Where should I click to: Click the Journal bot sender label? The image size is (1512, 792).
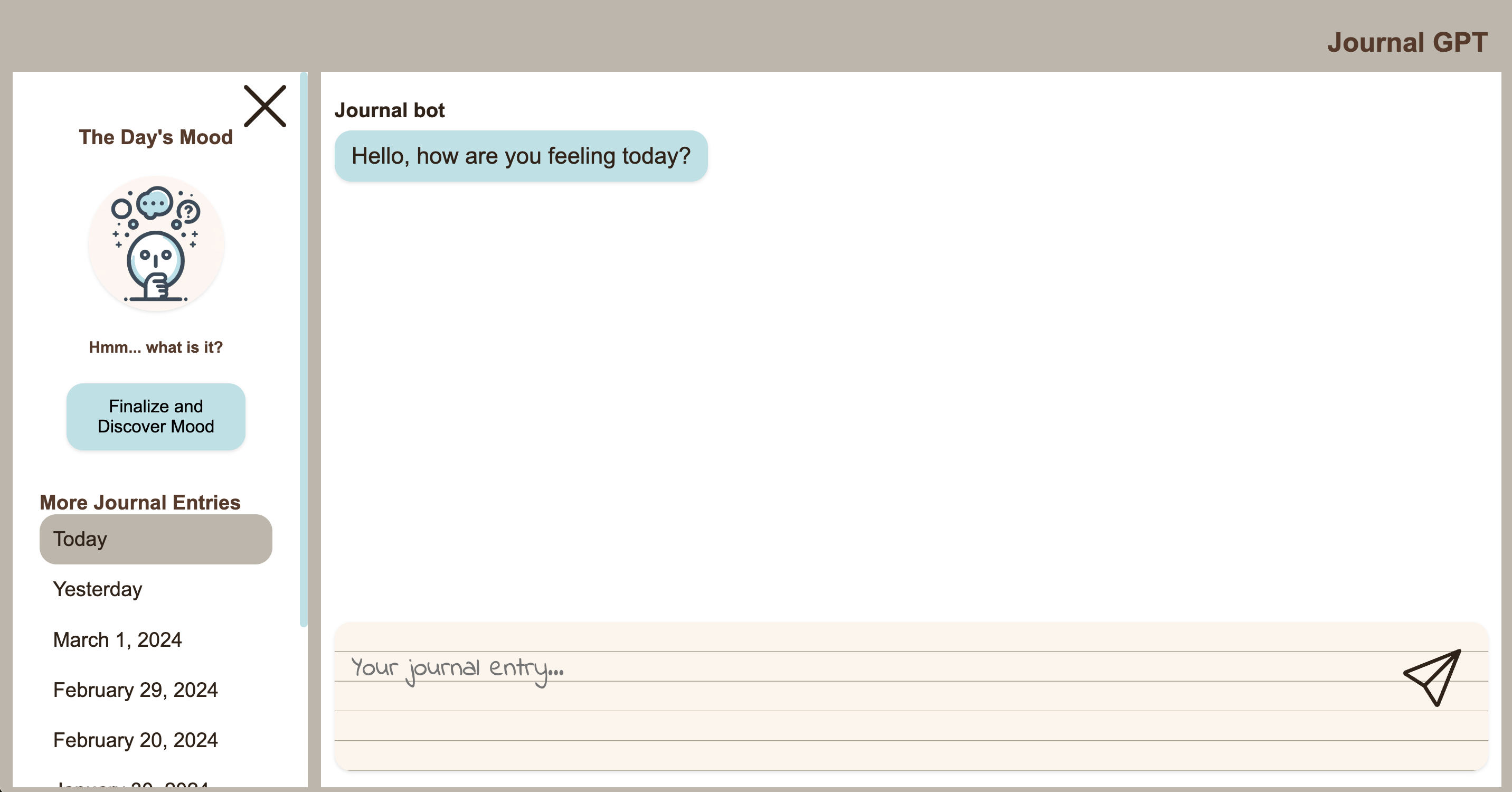[389, 110]
